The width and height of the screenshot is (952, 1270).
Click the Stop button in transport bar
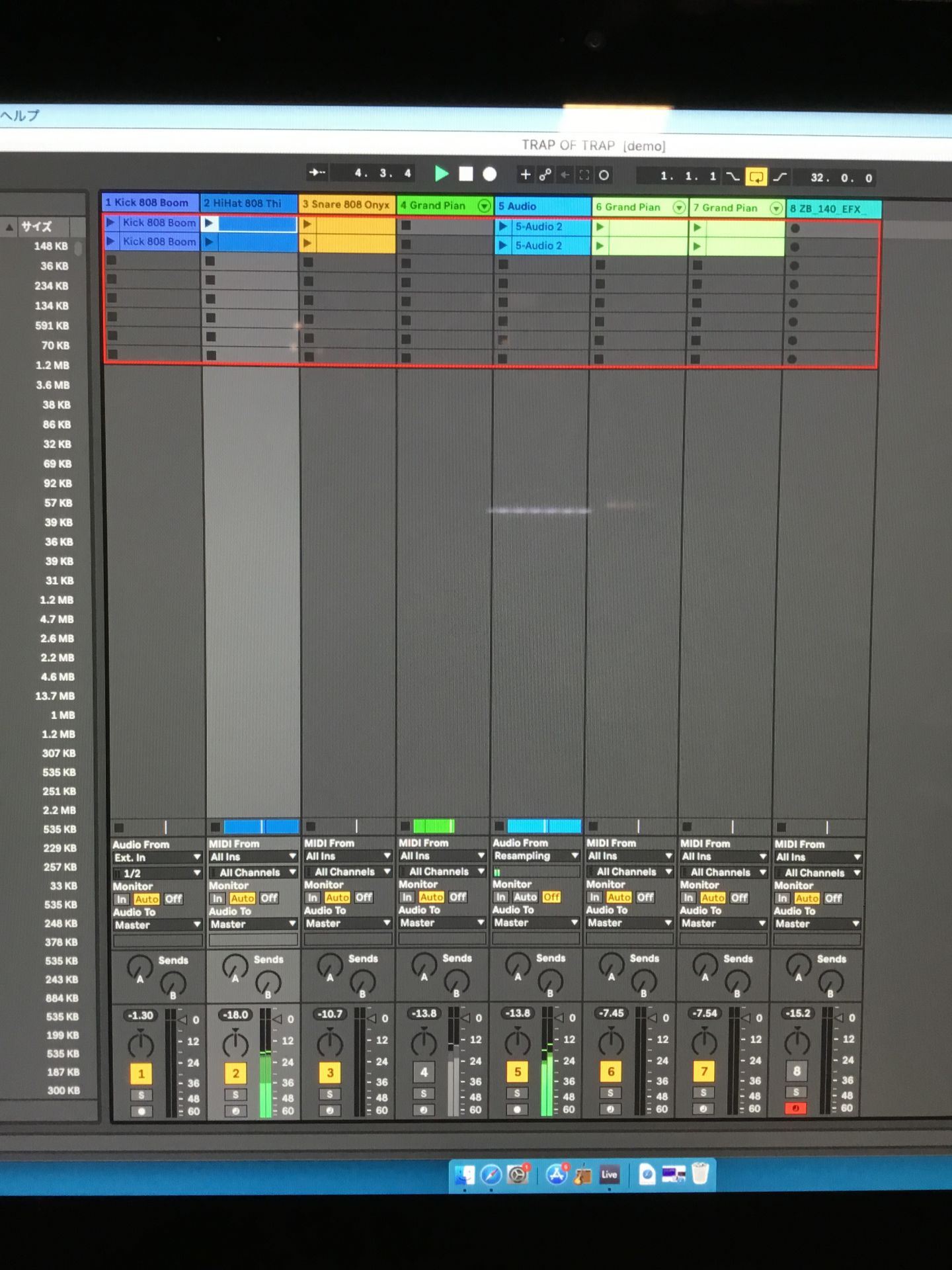pyautogui.click(x=466, y=174)
